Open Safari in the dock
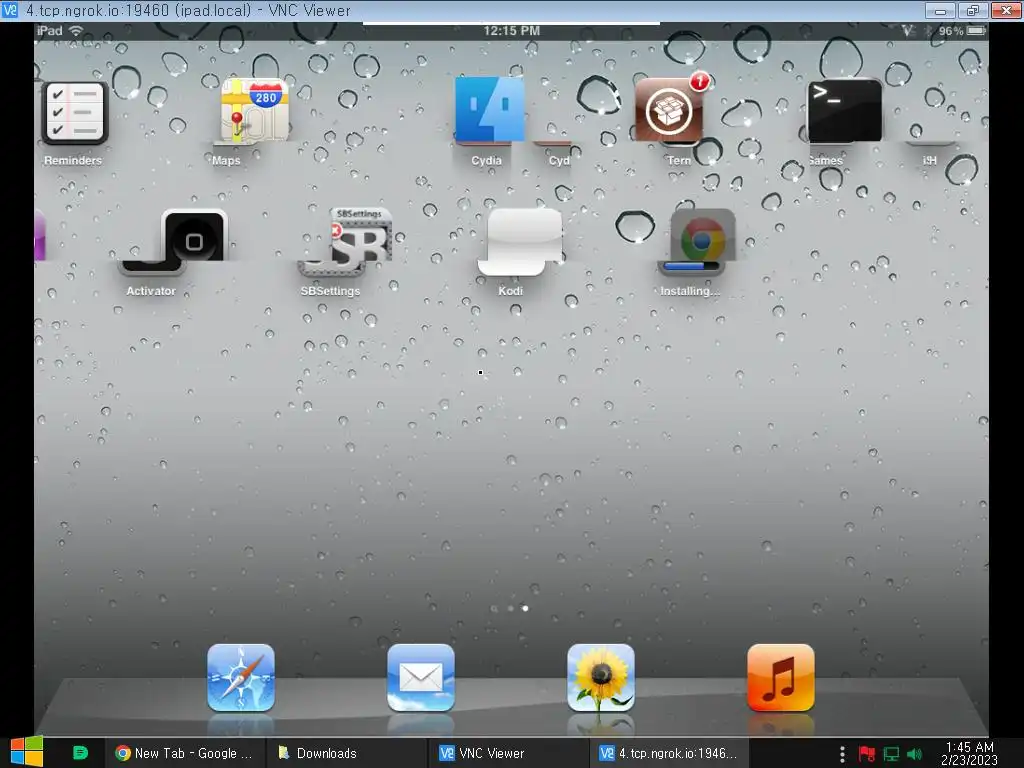This screenshot has width=1024, height=768. (241, 677)
